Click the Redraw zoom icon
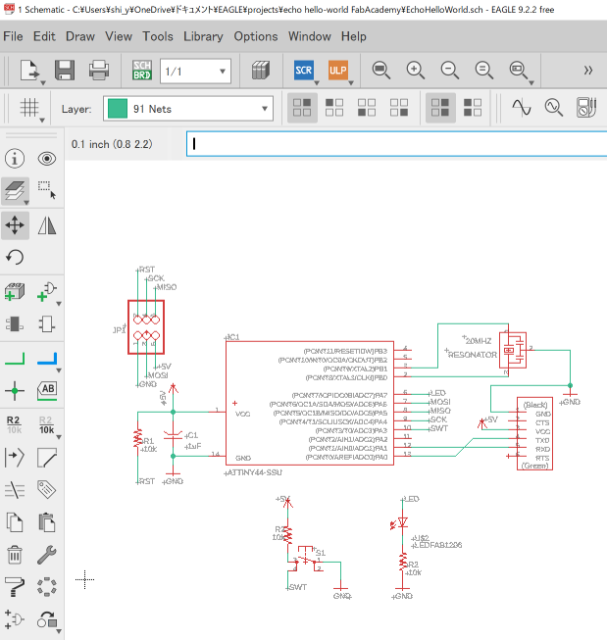Viewport: 607px width, 640px height. coord(484,70)
